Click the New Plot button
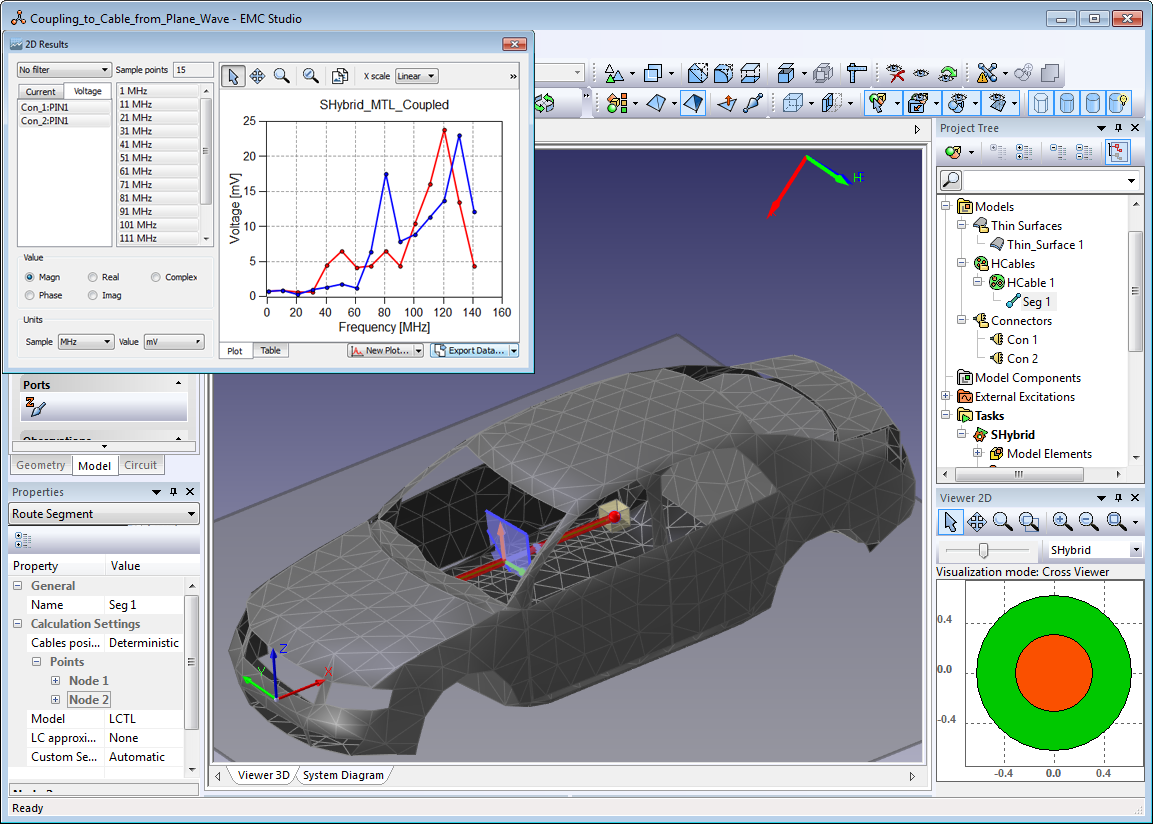This screenshot has width=1153, height=824. pyautogui.click(x=379, y=351)
